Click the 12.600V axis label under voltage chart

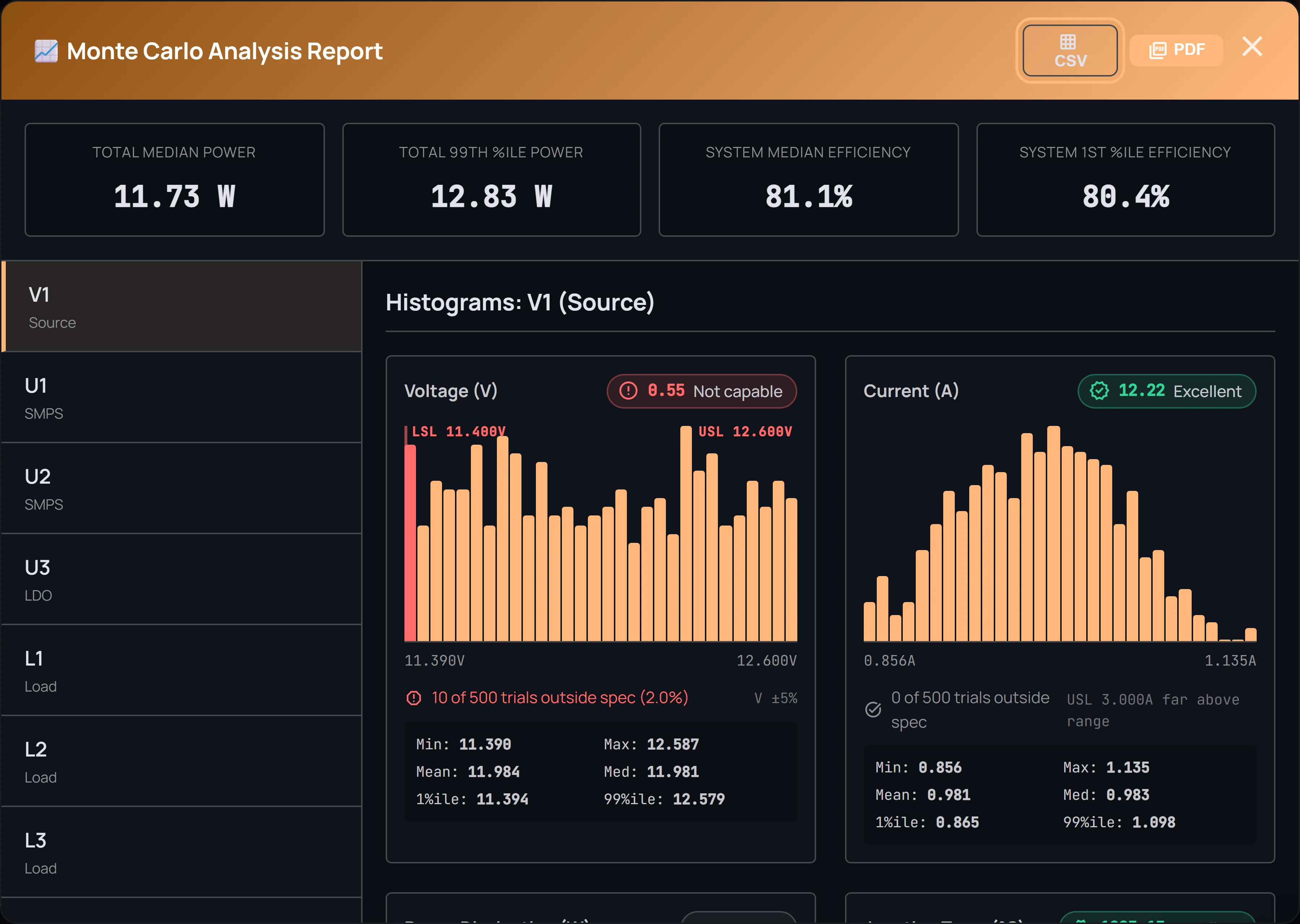click(x=767, y=661)
